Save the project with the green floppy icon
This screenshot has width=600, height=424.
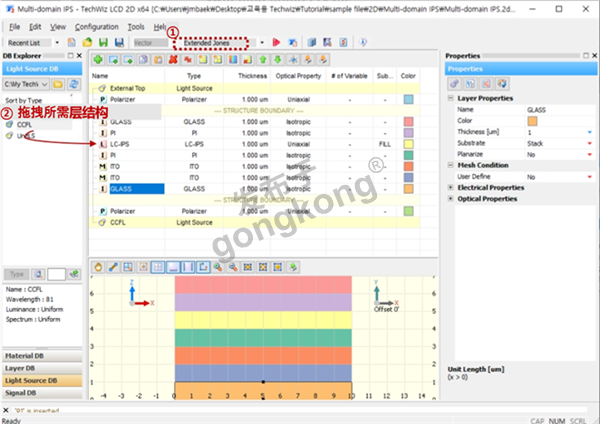click(x=103, y=42)
